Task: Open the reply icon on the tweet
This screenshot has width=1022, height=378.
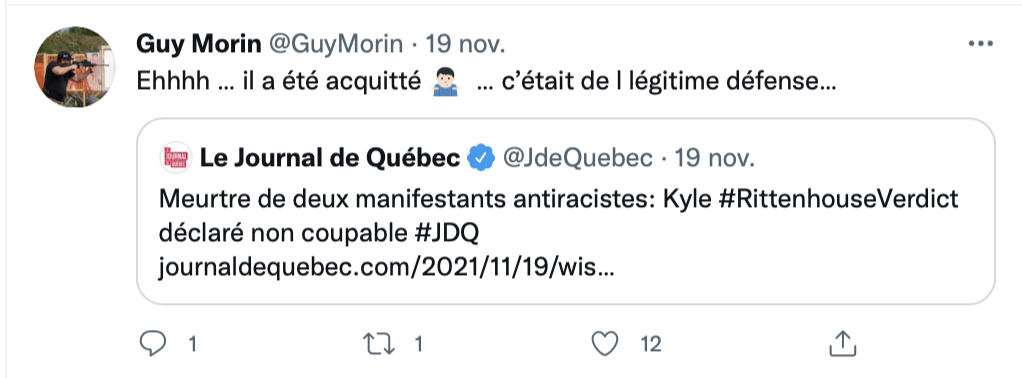Action: [153, 343]
